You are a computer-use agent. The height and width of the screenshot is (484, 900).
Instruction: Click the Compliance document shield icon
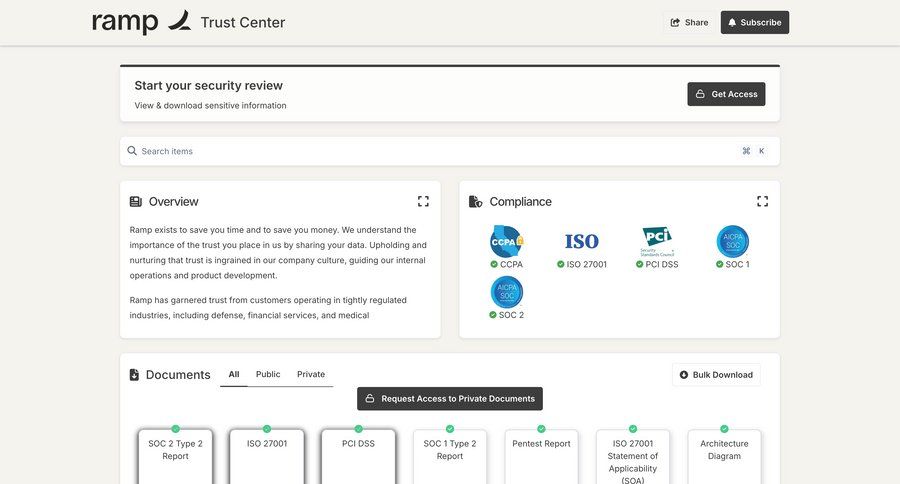(x=475, y=202)
